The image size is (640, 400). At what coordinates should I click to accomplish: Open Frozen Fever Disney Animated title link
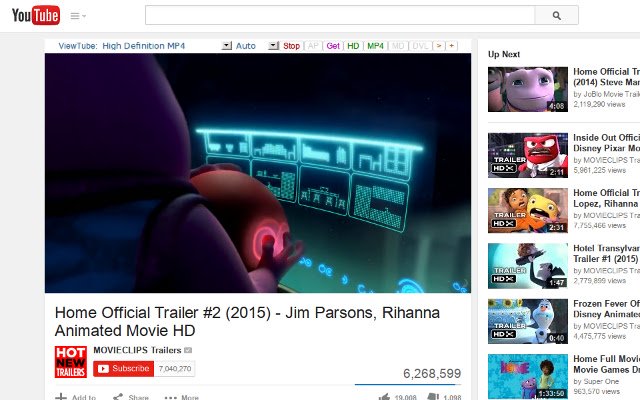pos(607,309)
